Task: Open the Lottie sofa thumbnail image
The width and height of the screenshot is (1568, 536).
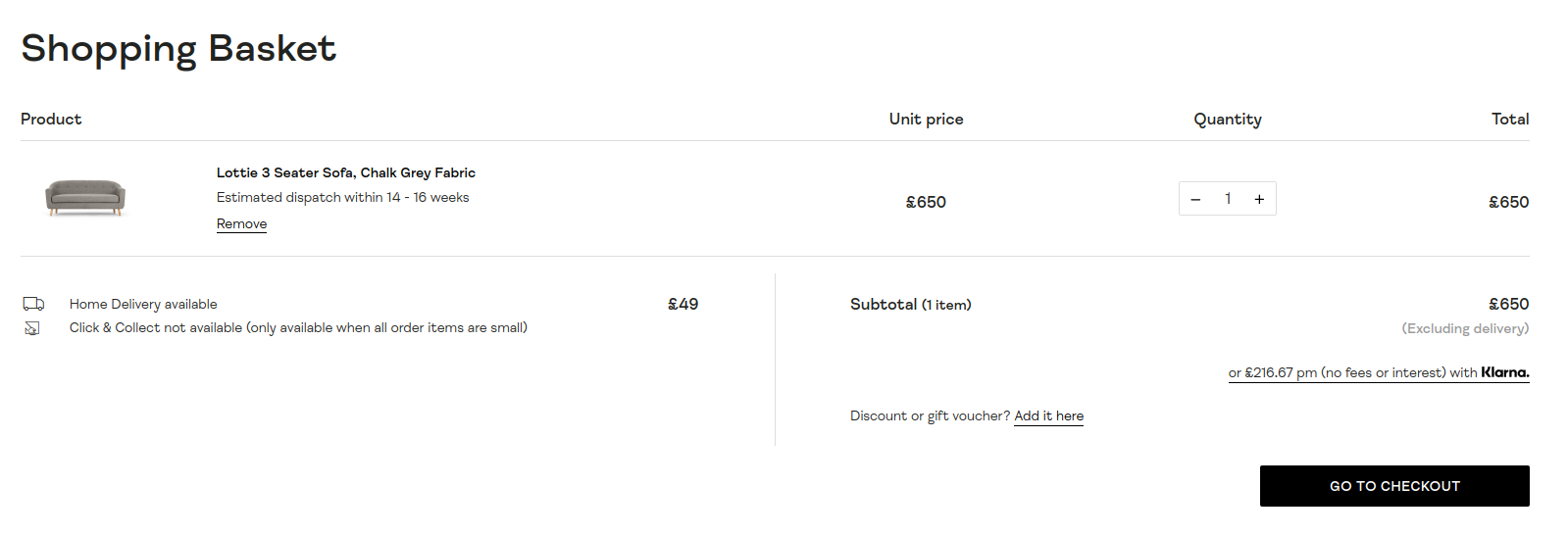Action: (x=85, y=197)
